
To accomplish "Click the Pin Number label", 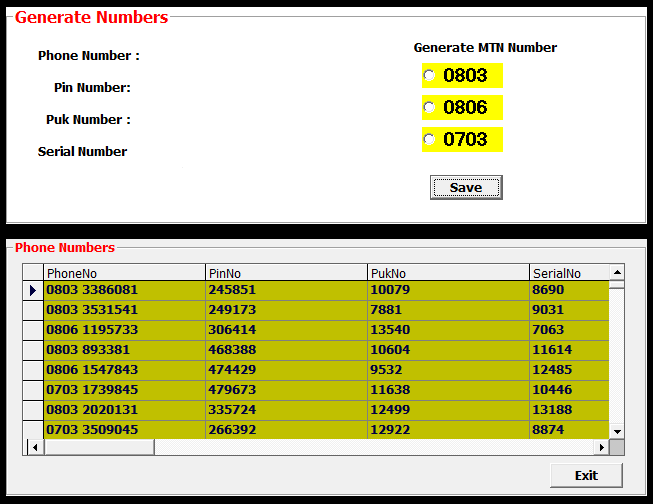I will pos(92,87).
